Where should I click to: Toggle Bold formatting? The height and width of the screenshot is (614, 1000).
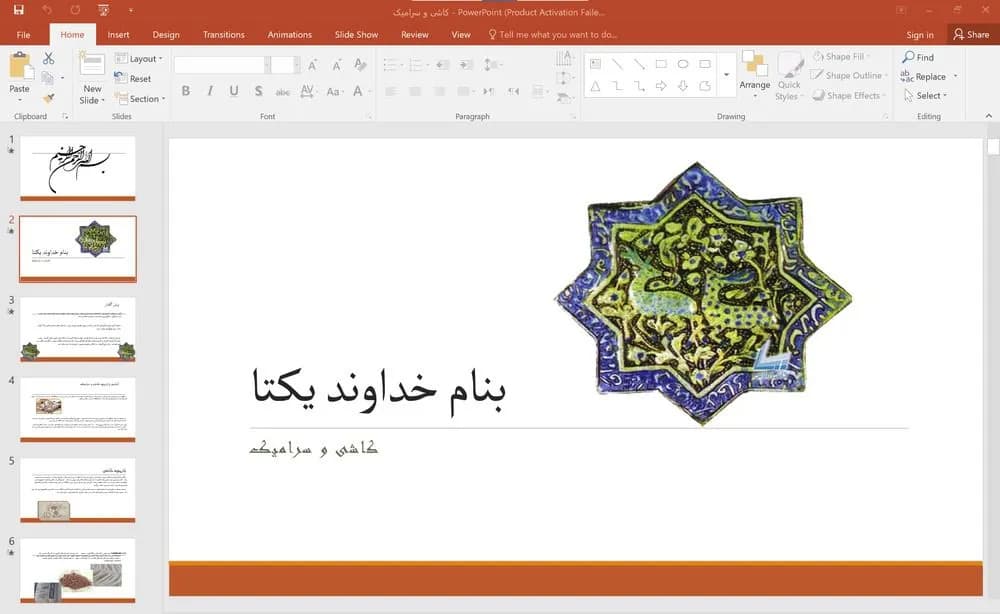point(186,91)
